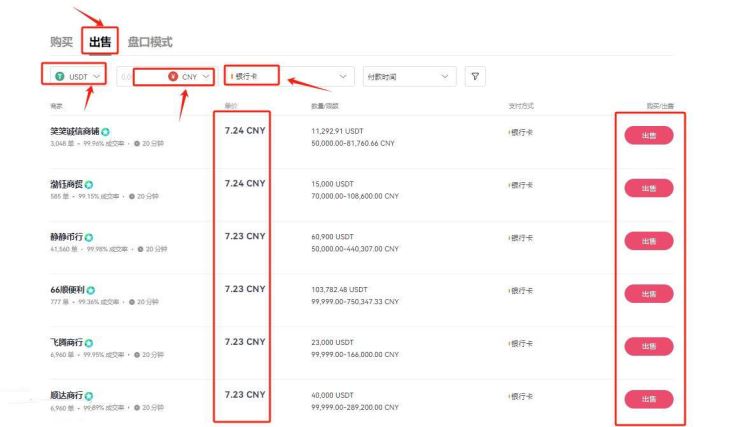Open the 银行卡 payment method dropdown
The image size is (750, 427).
click(290, 77)
